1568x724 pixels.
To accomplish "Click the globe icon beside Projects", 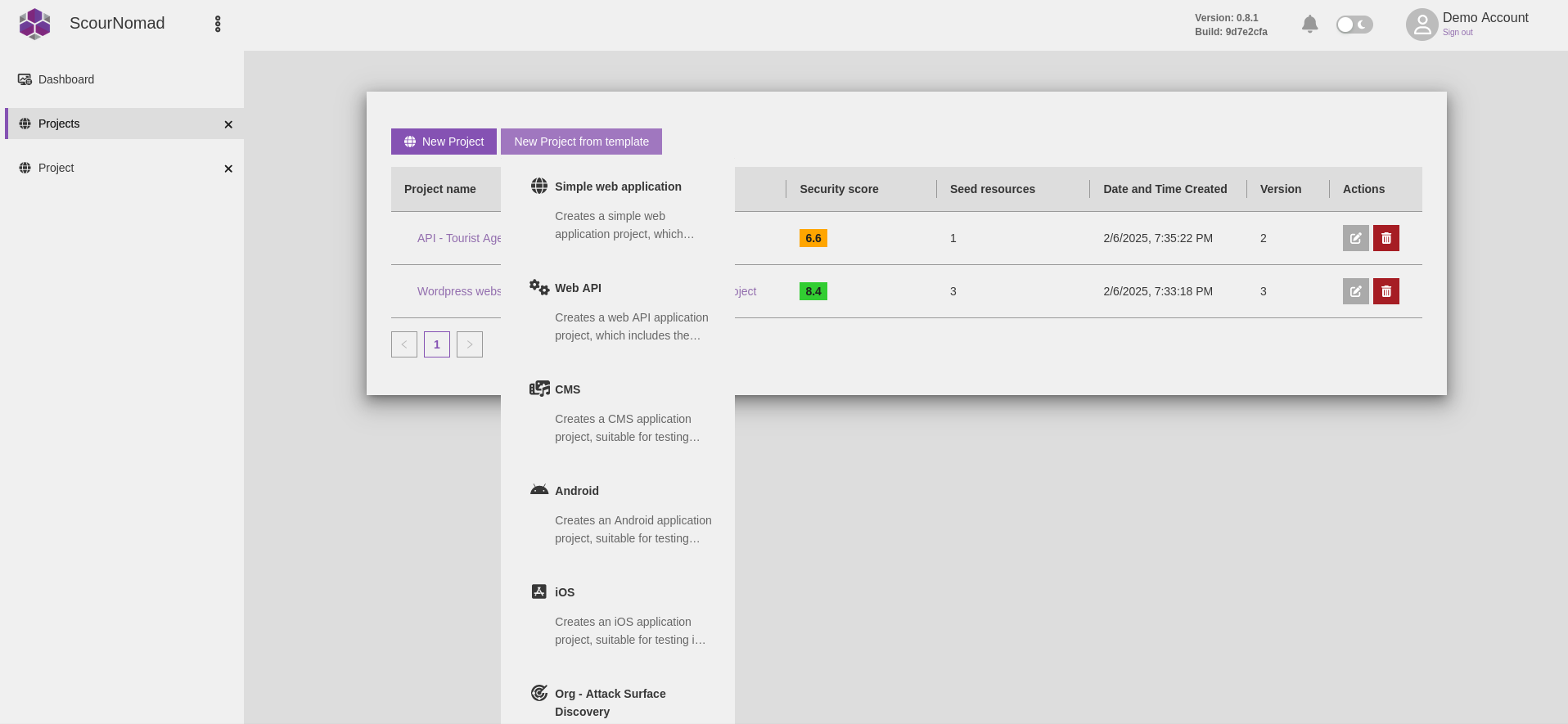I will (25, 124).
